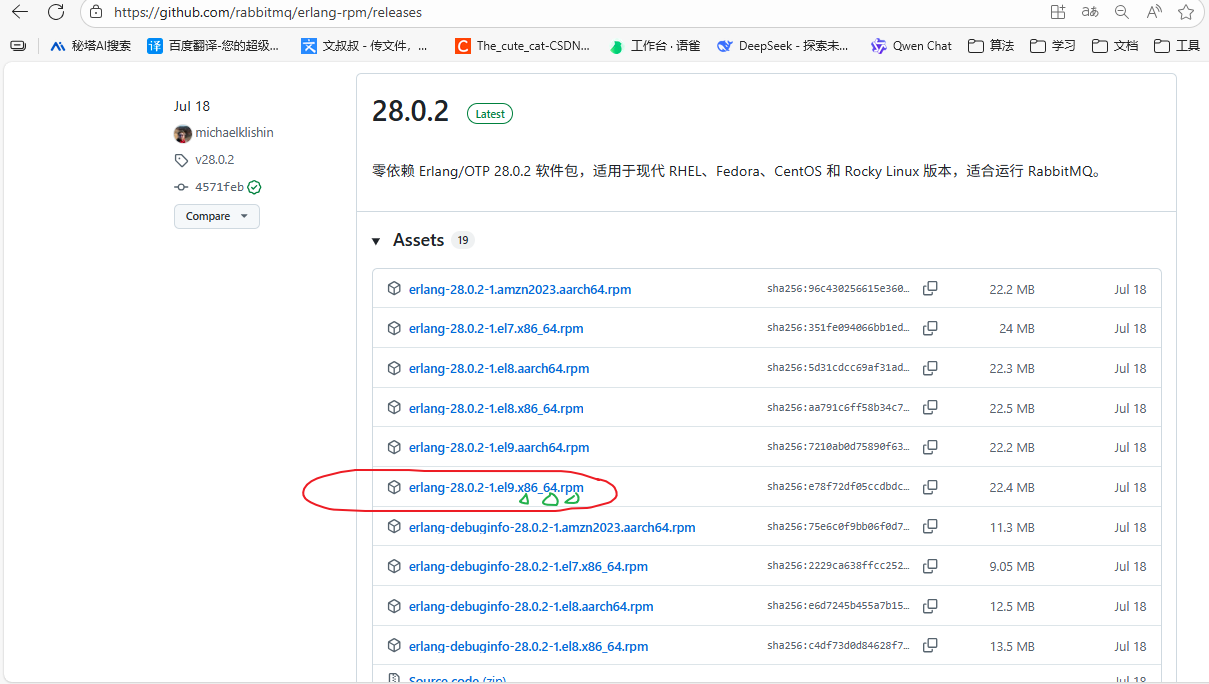Open the split screen icon in address bar
Viewport: 1209px width, 684px height.
1058,12
